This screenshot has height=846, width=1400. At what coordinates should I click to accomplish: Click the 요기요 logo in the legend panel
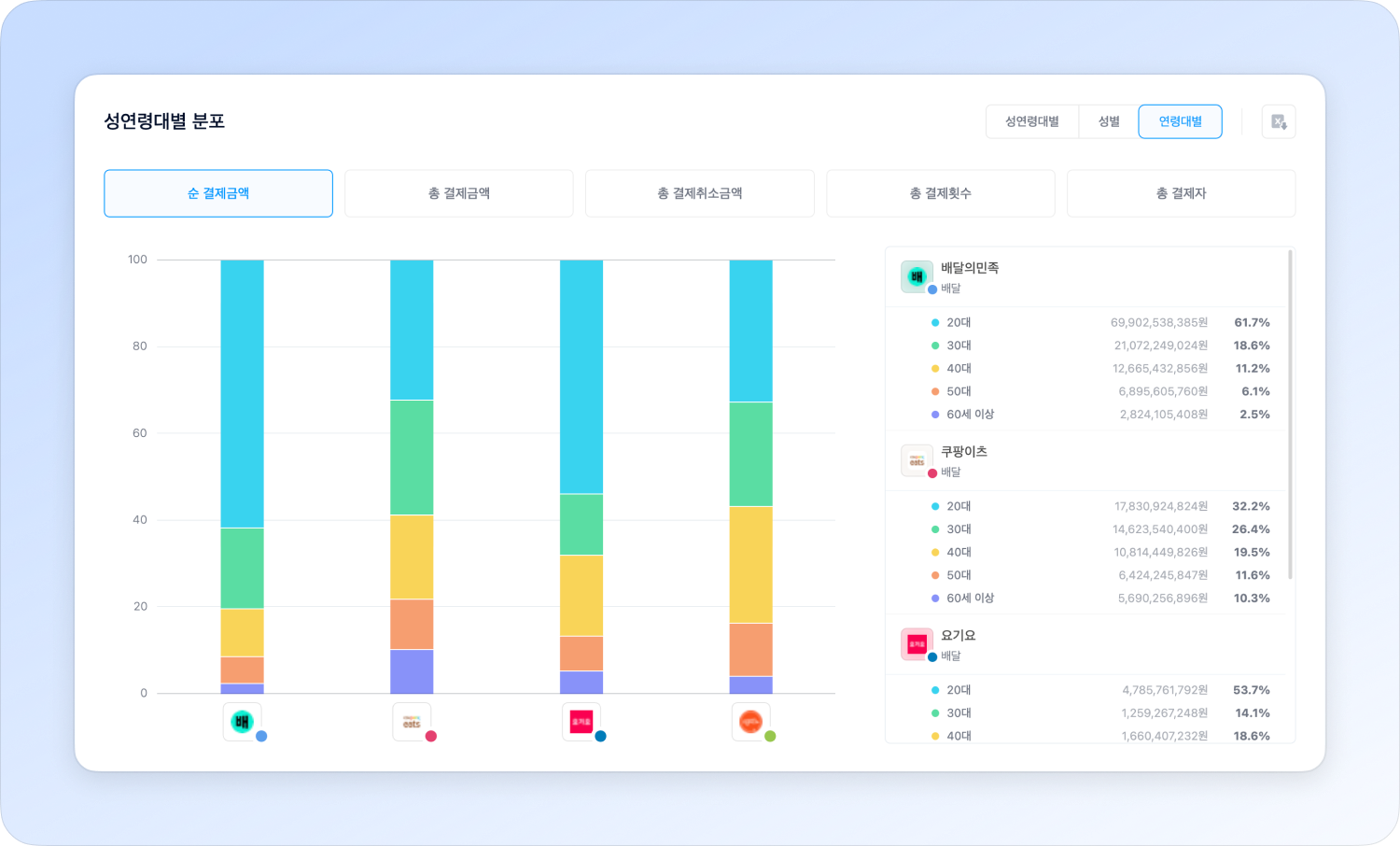(x=917, y=644)
